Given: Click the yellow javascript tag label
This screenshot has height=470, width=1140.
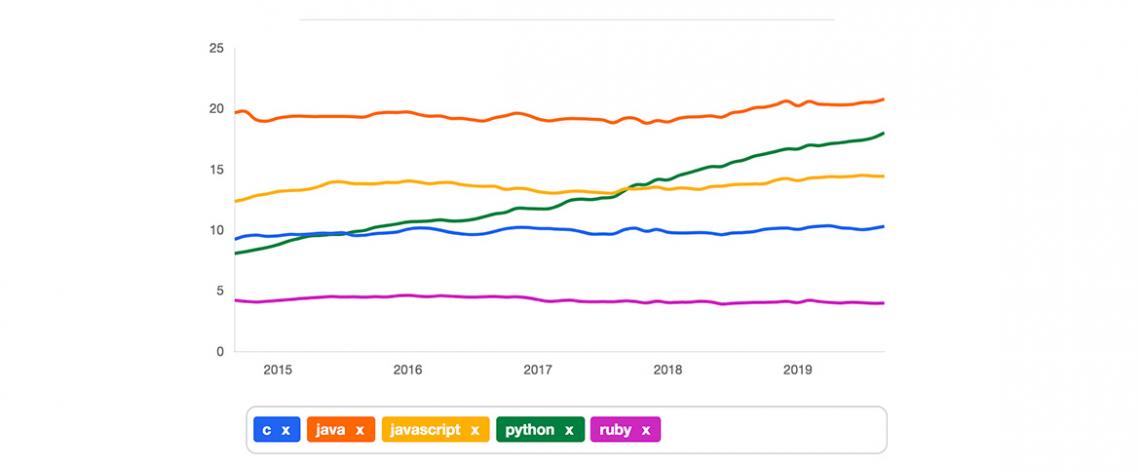Looking at the screenshot, I should tap(425, 430).
